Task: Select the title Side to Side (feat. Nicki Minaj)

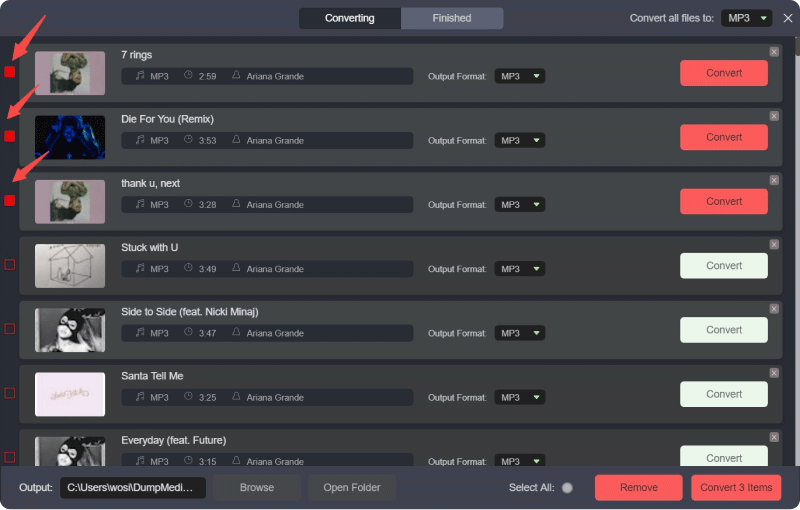Action: pos(190,312)
